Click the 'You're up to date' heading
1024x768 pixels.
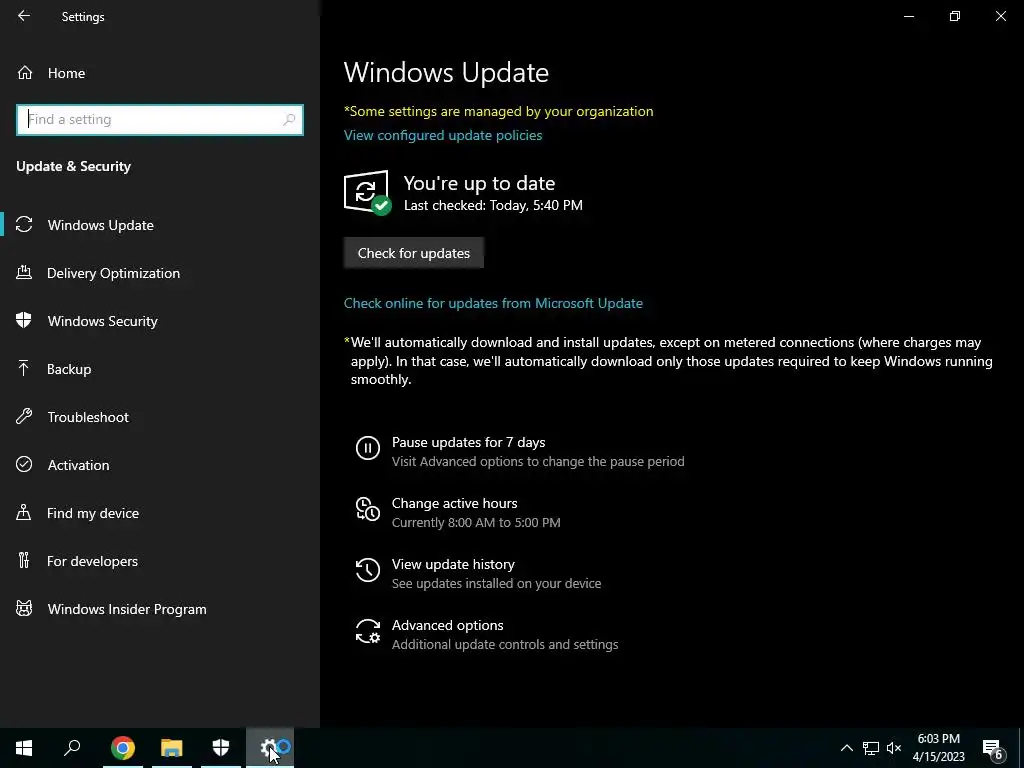[479, 184]
